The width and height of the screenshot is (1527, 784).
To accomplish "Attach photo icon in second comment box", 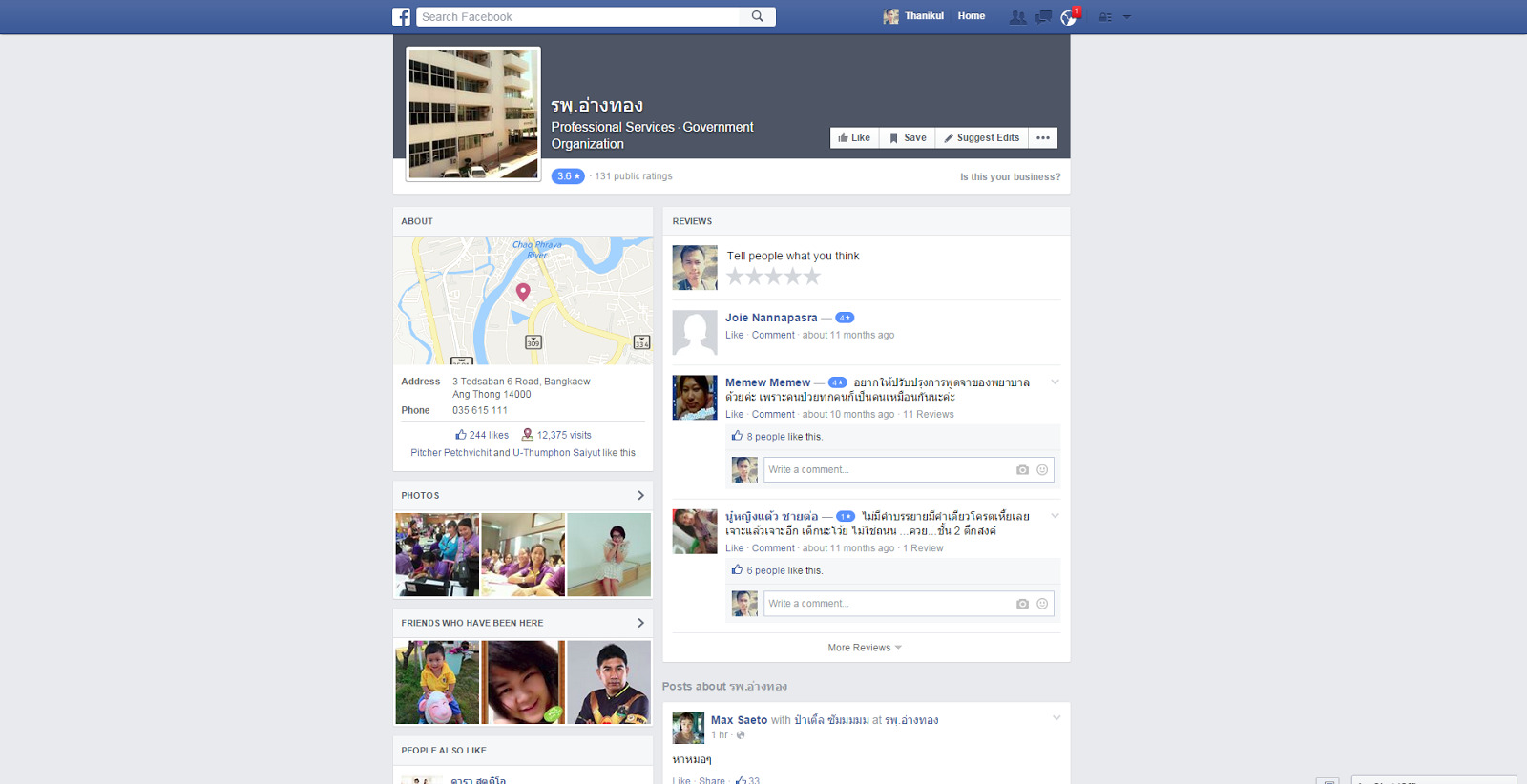I will pyautogui.click(x=1022, y=604).
